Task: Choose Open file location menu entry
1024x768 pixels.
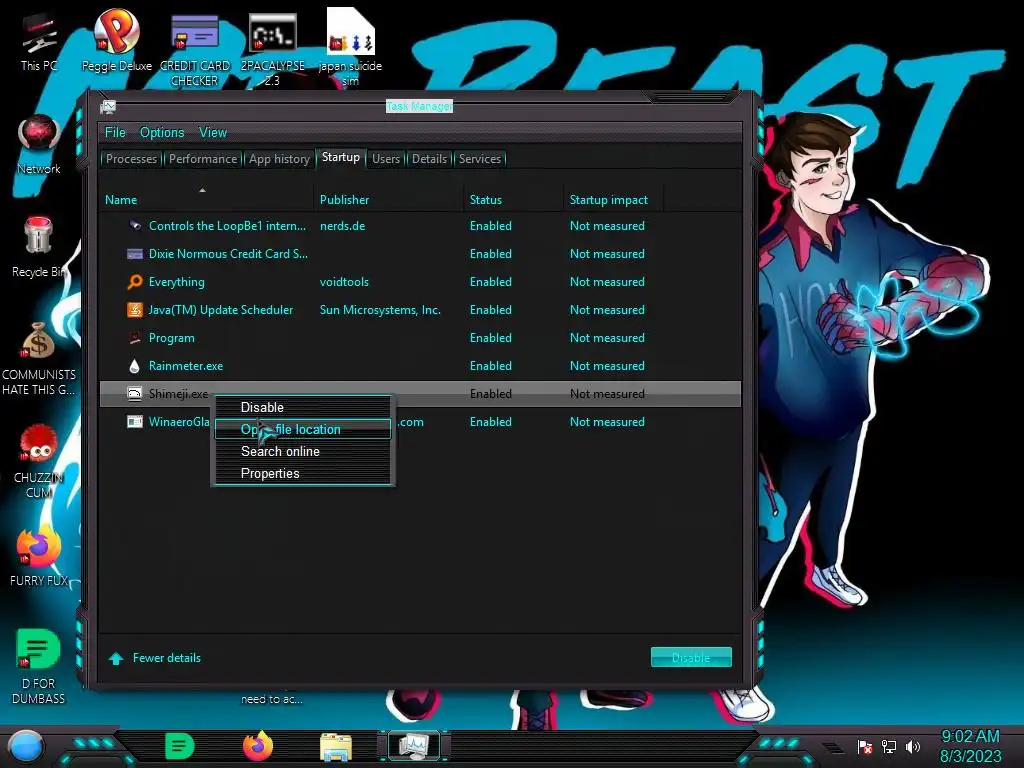Action: [303, 429]
